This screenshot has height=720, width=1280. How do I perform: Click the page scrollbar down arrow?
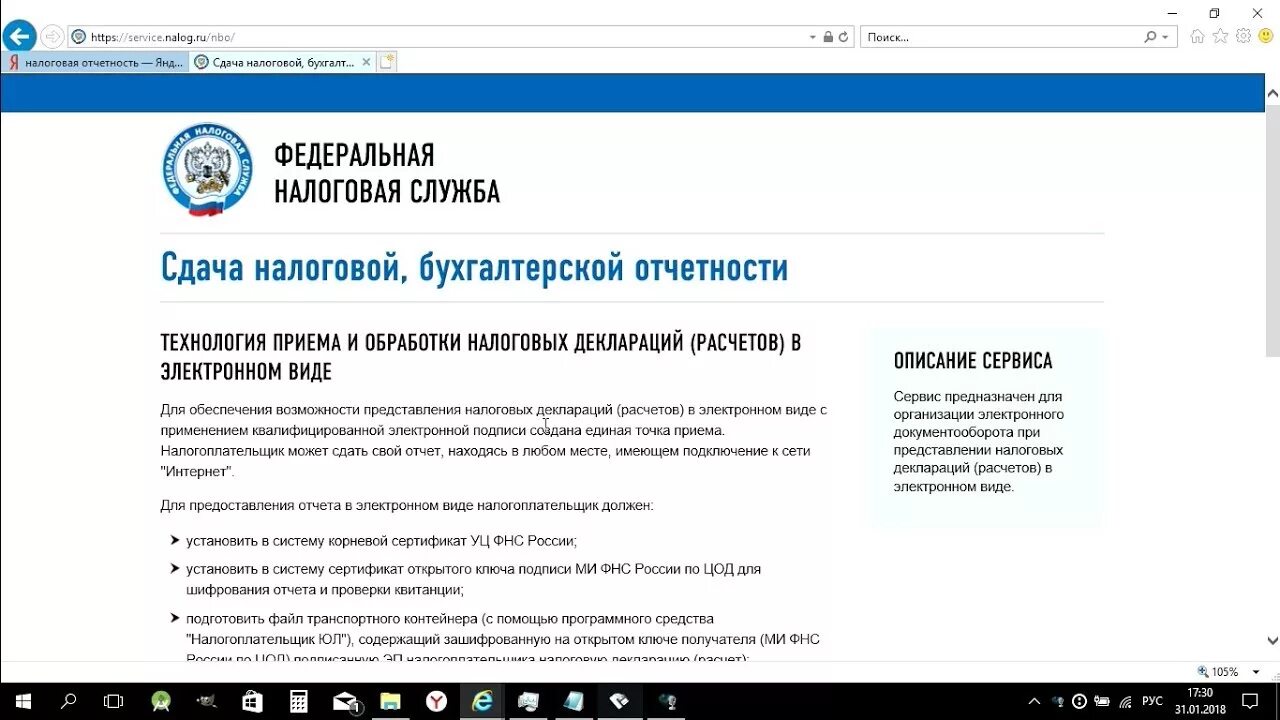tap(1272, 641)
